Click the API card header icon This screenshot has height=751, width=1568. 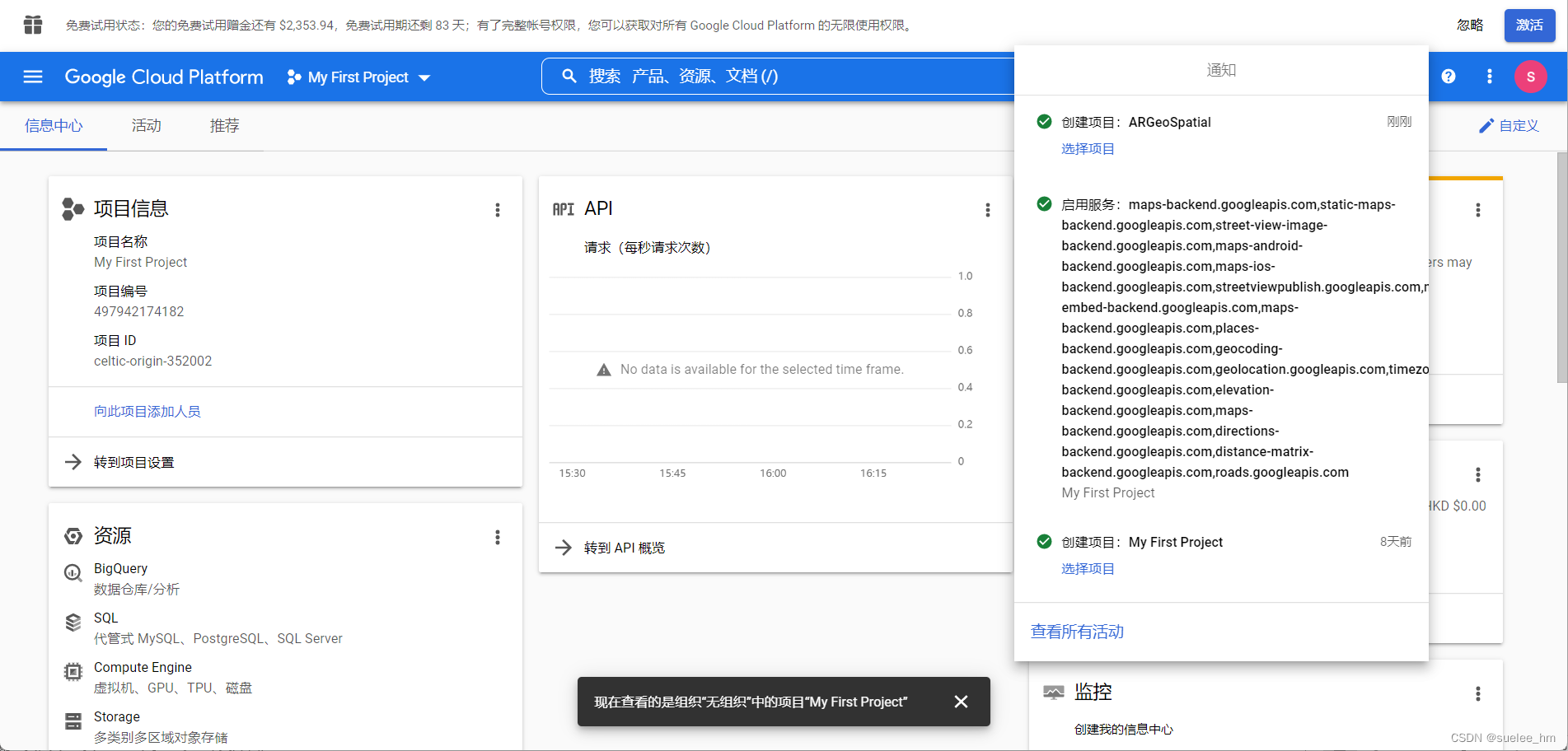tap(564, 209)
